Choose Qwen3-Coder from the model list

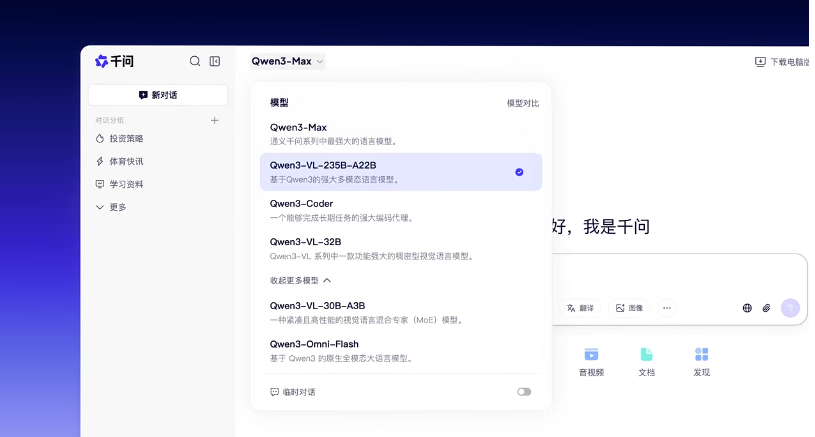pos(400,210)
